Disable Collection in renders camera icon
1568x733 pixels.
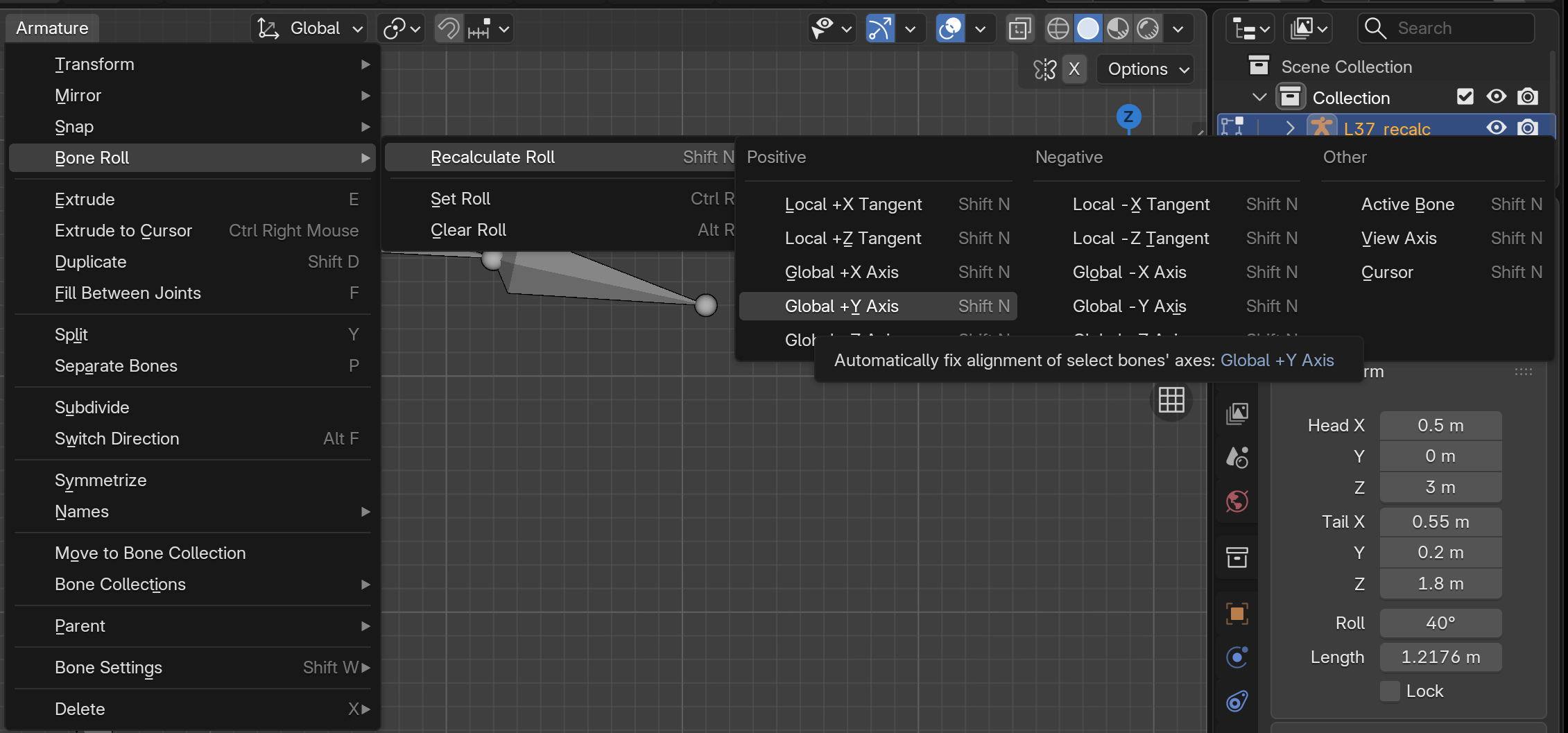point(1528,96)
